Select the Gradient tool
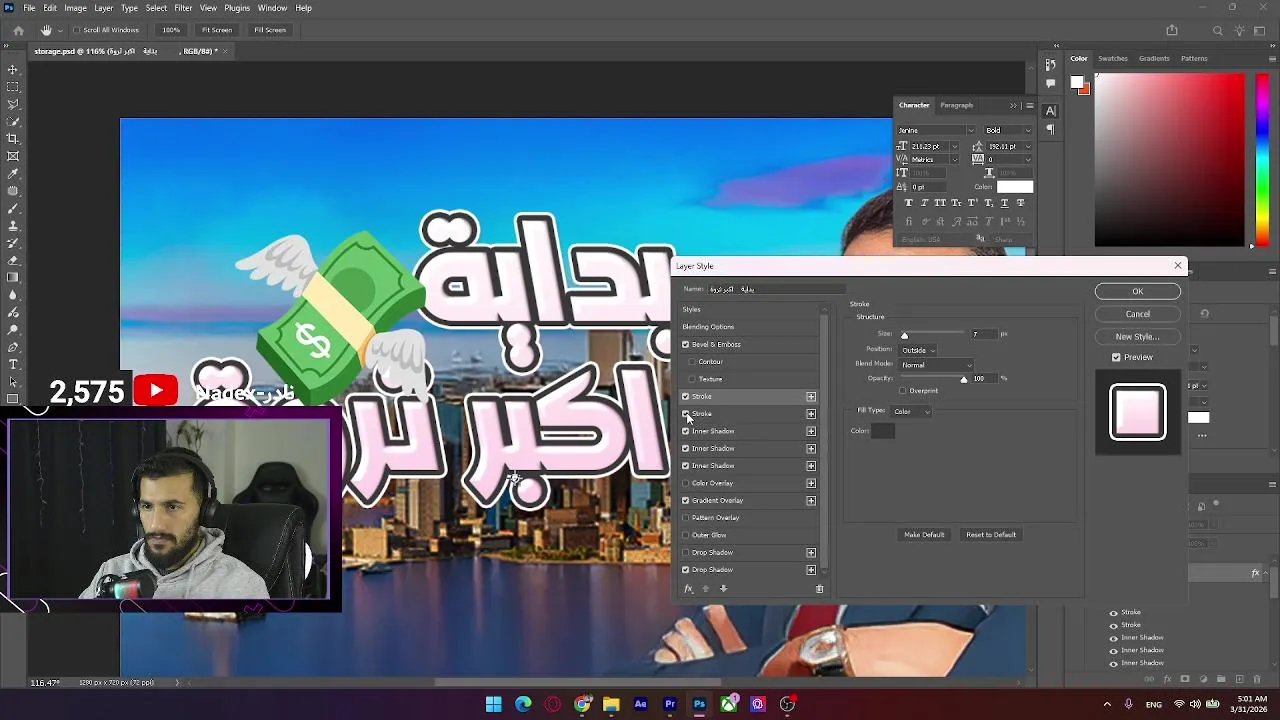 13,277
